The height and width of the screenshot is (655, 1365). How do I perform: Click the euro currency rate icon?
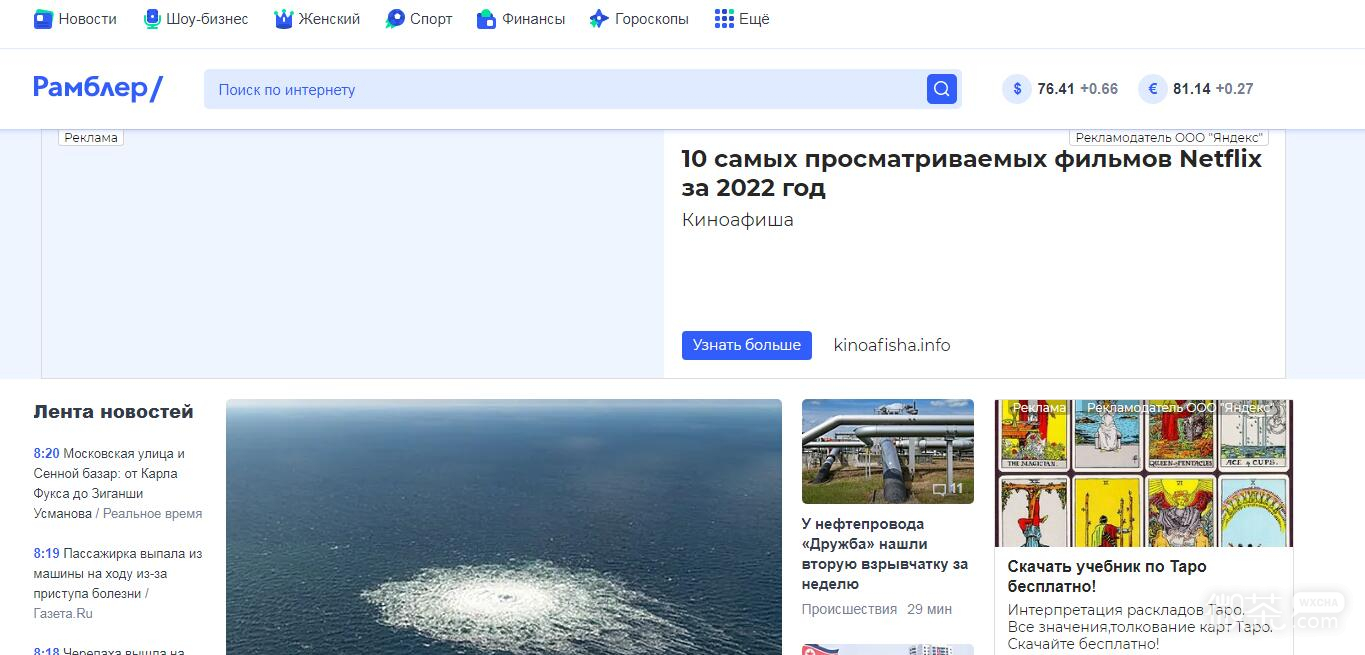point(1152,89)
